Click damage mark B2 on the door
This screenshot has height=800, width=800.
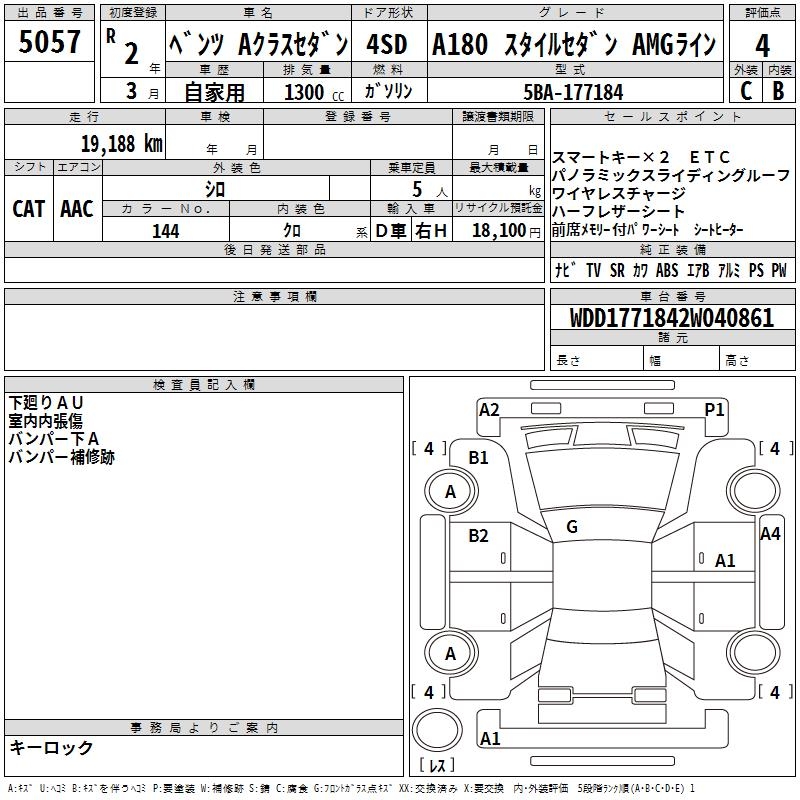pos(479,535)
